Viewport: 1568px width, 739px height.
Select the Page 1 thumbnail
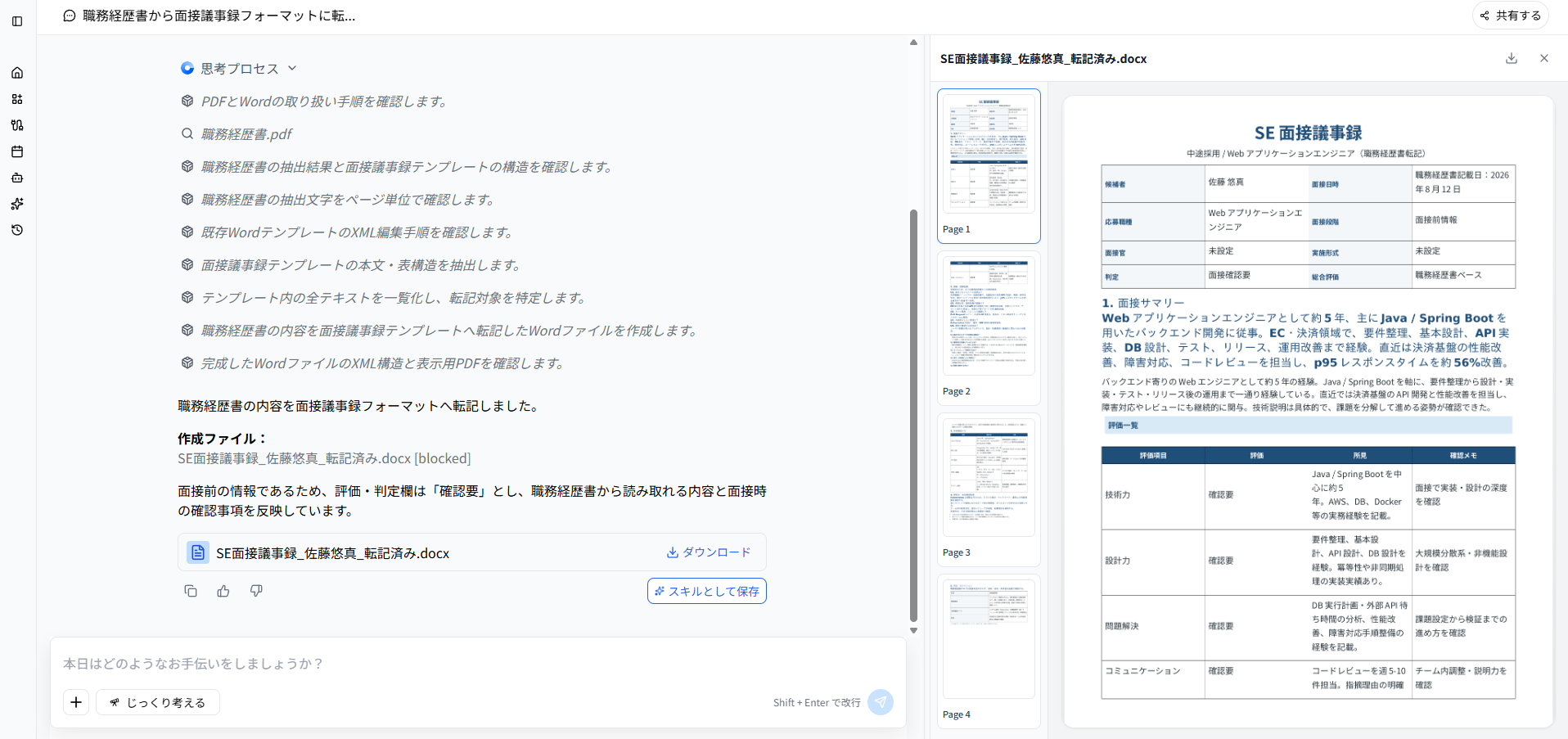click(x=989, y=166)
